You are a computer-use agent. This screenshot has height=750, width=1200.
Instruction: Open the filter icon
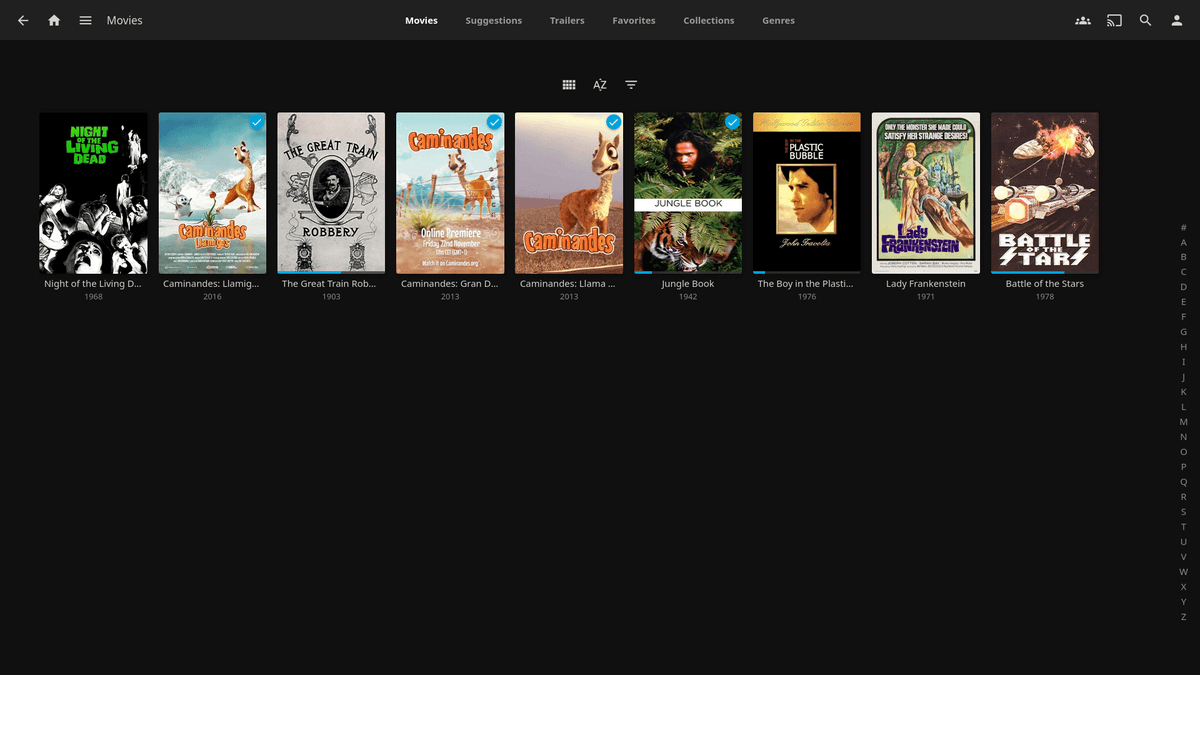[x=631, y=85]
